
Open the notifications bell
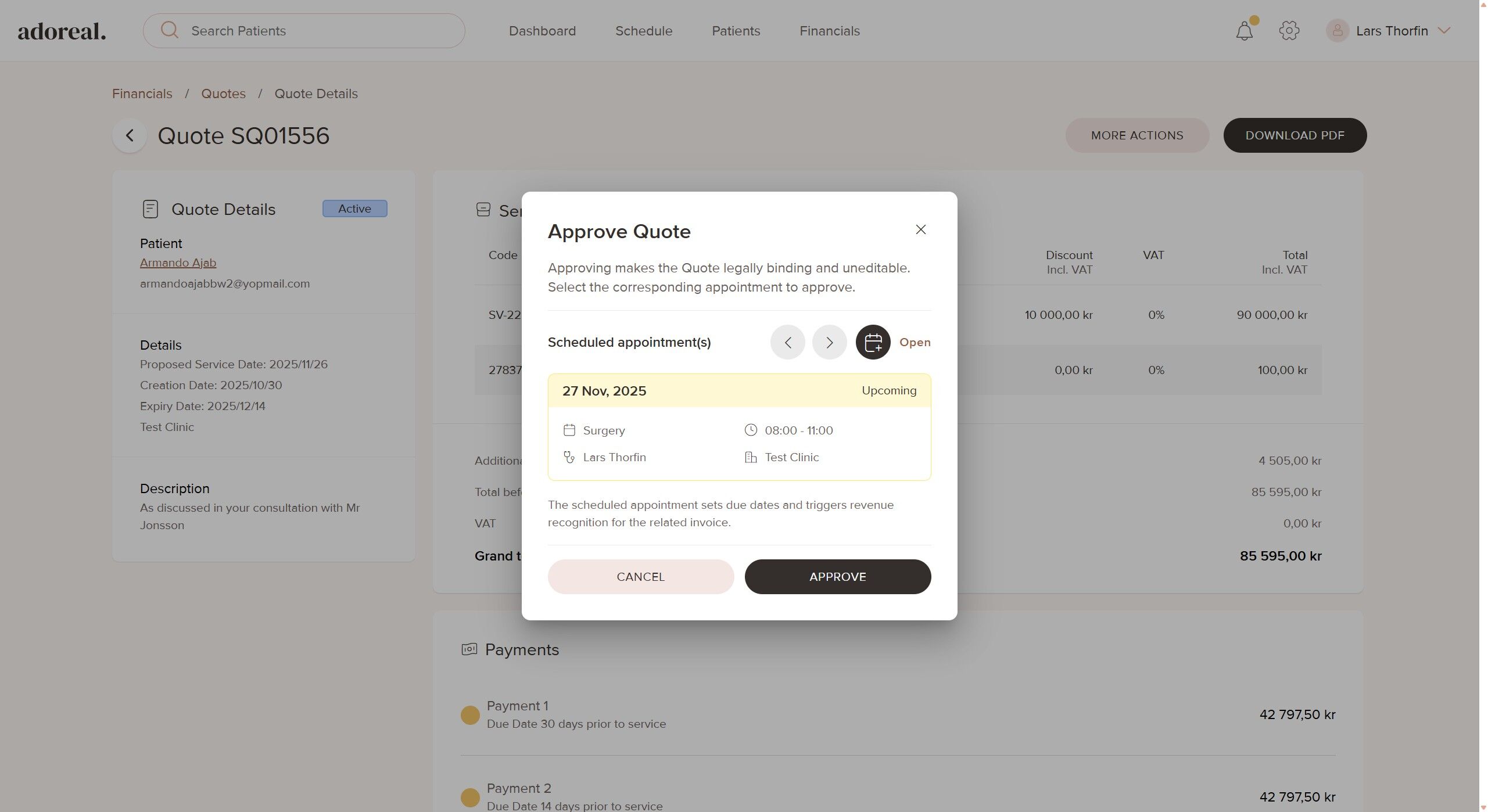(1245, 31)
